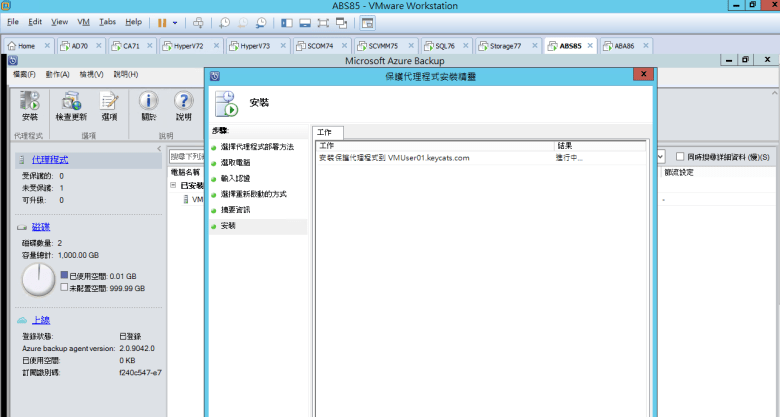Collapse the left pane with chevron arrow

(158, 149)
